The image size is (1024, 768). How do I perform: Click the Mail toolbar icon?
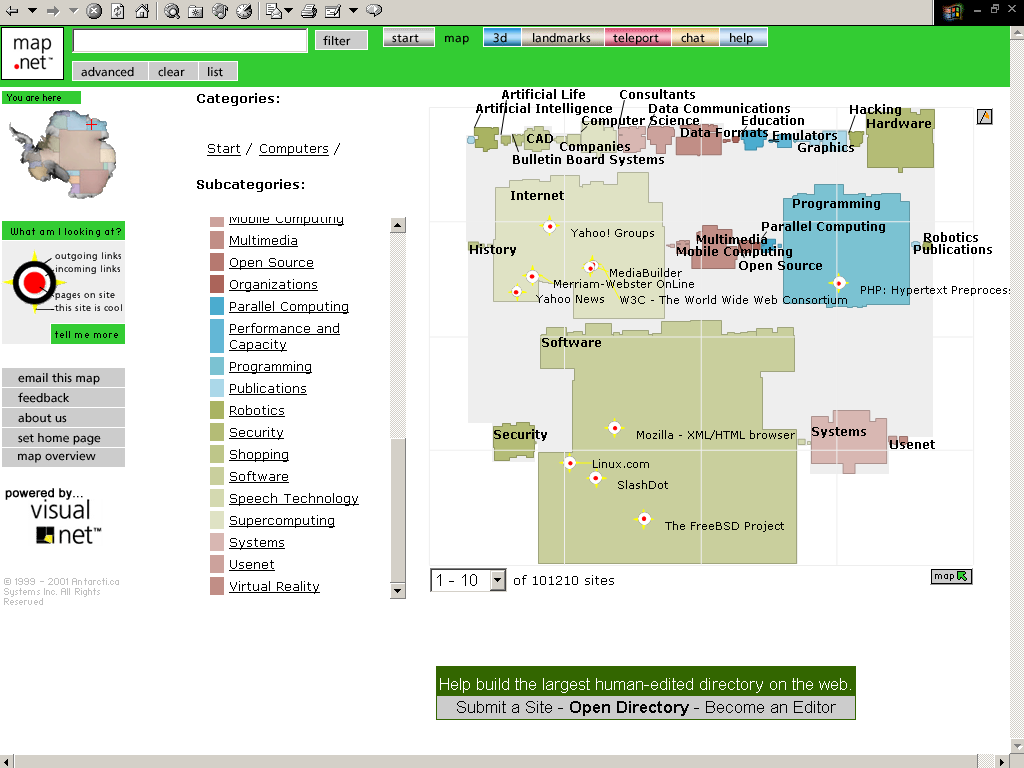(x=274, y=10)
